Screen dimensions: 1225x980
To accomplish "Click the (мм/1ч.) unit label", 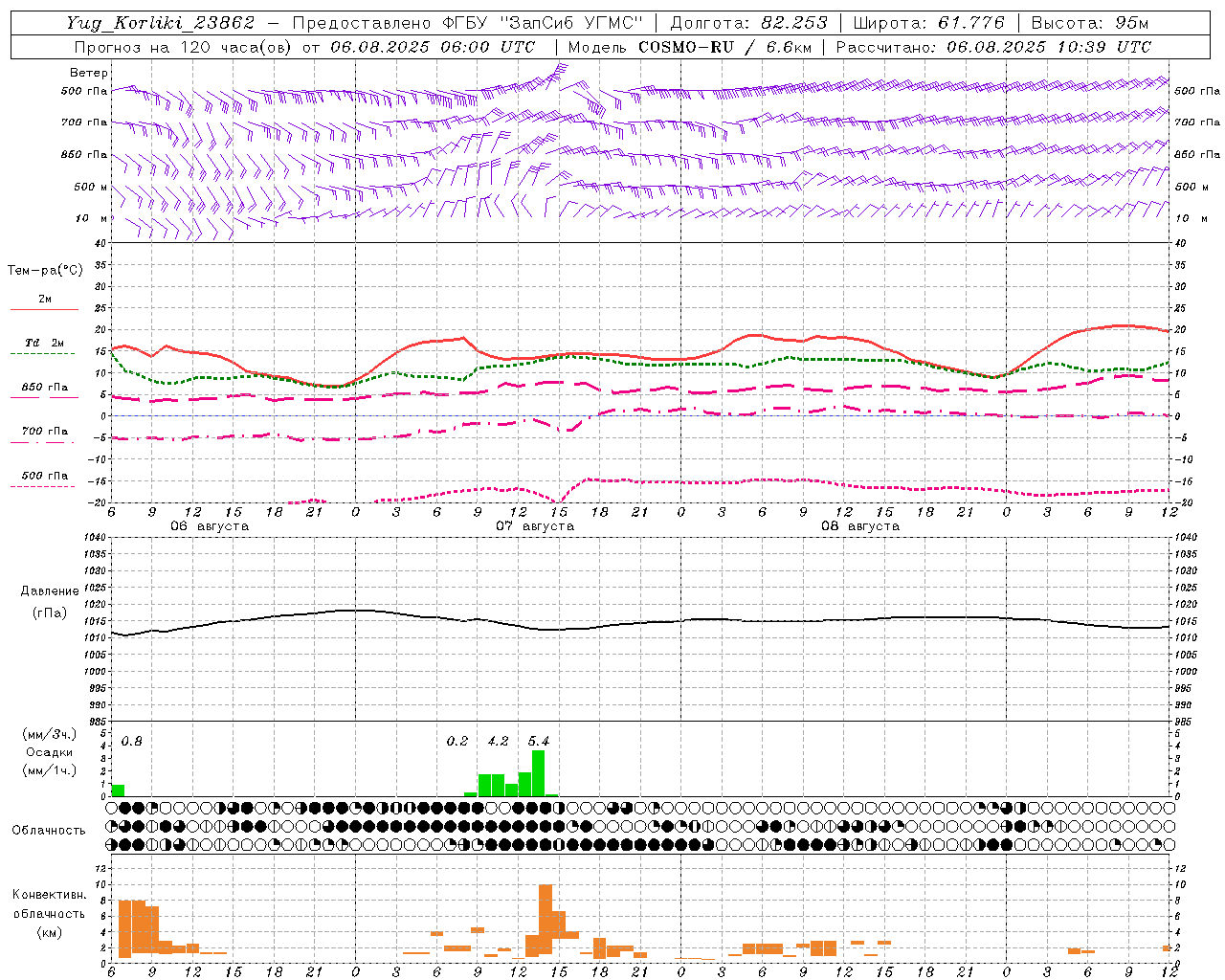I will click(x=49, y=770).
